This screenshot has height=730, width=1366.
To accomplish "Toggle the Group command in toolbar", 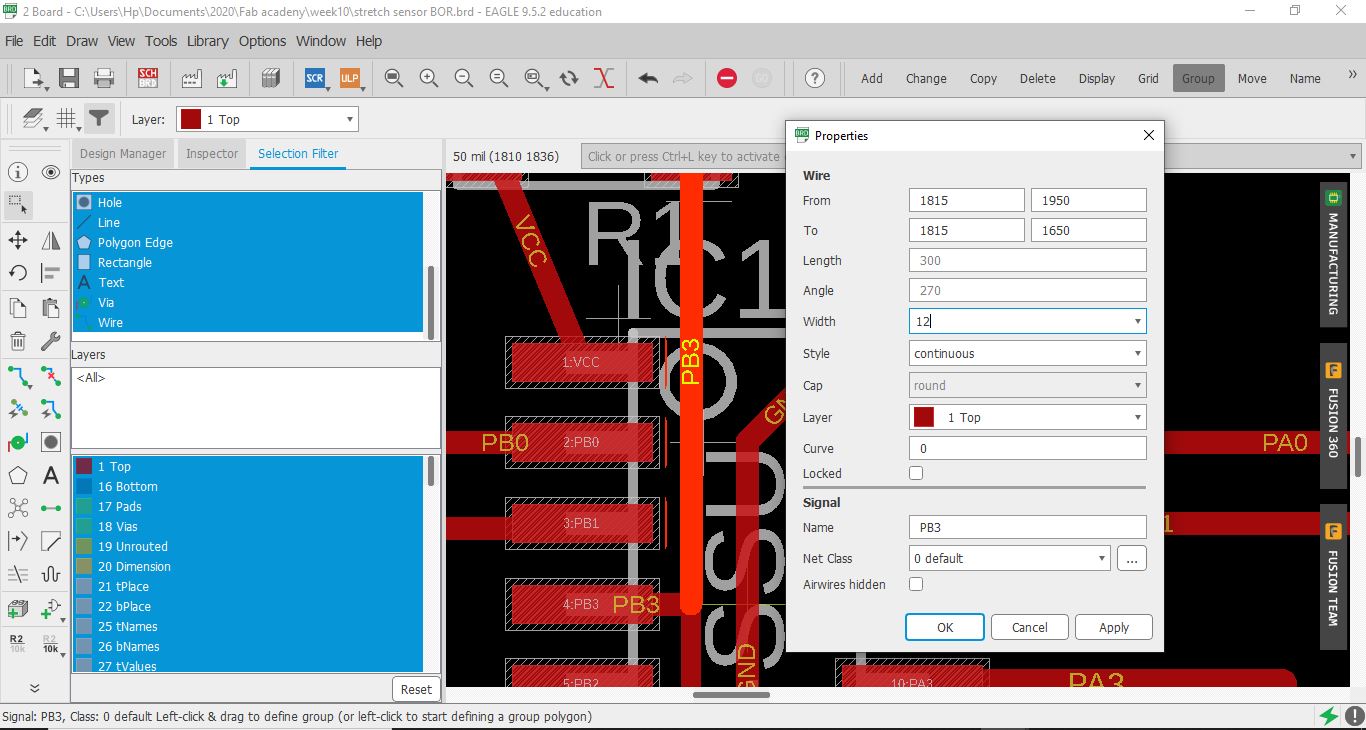I will pos(1198,78).
